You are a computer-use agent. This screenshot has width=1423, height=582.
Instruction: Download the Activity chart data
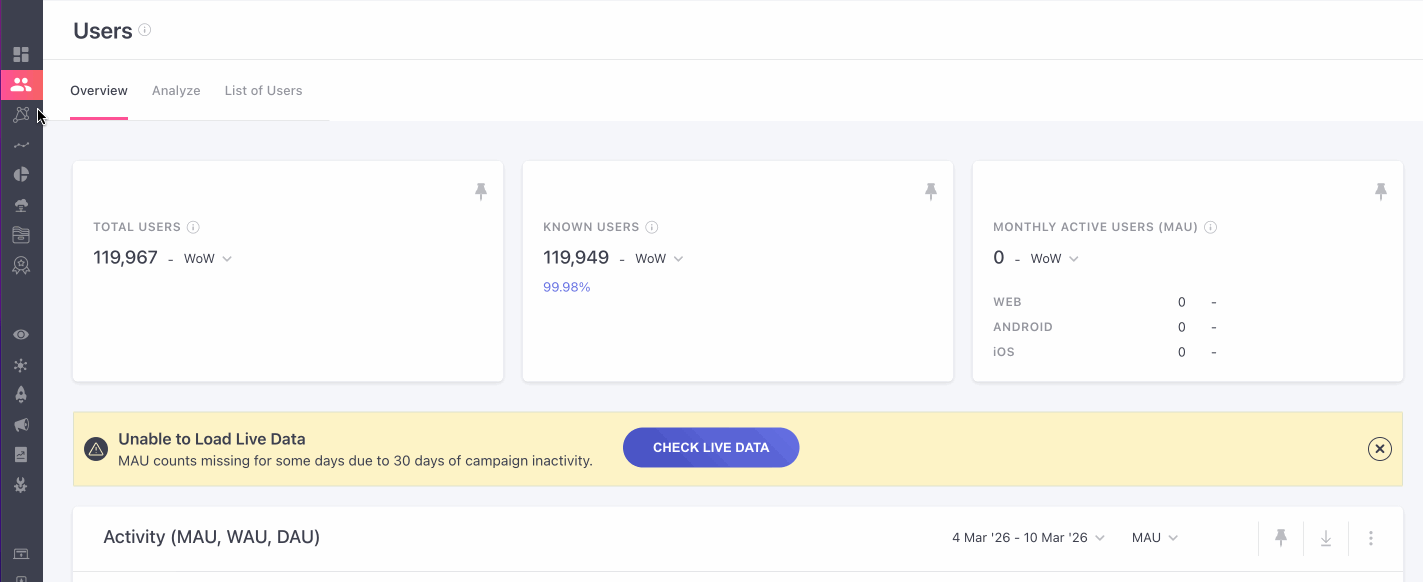1326,538
